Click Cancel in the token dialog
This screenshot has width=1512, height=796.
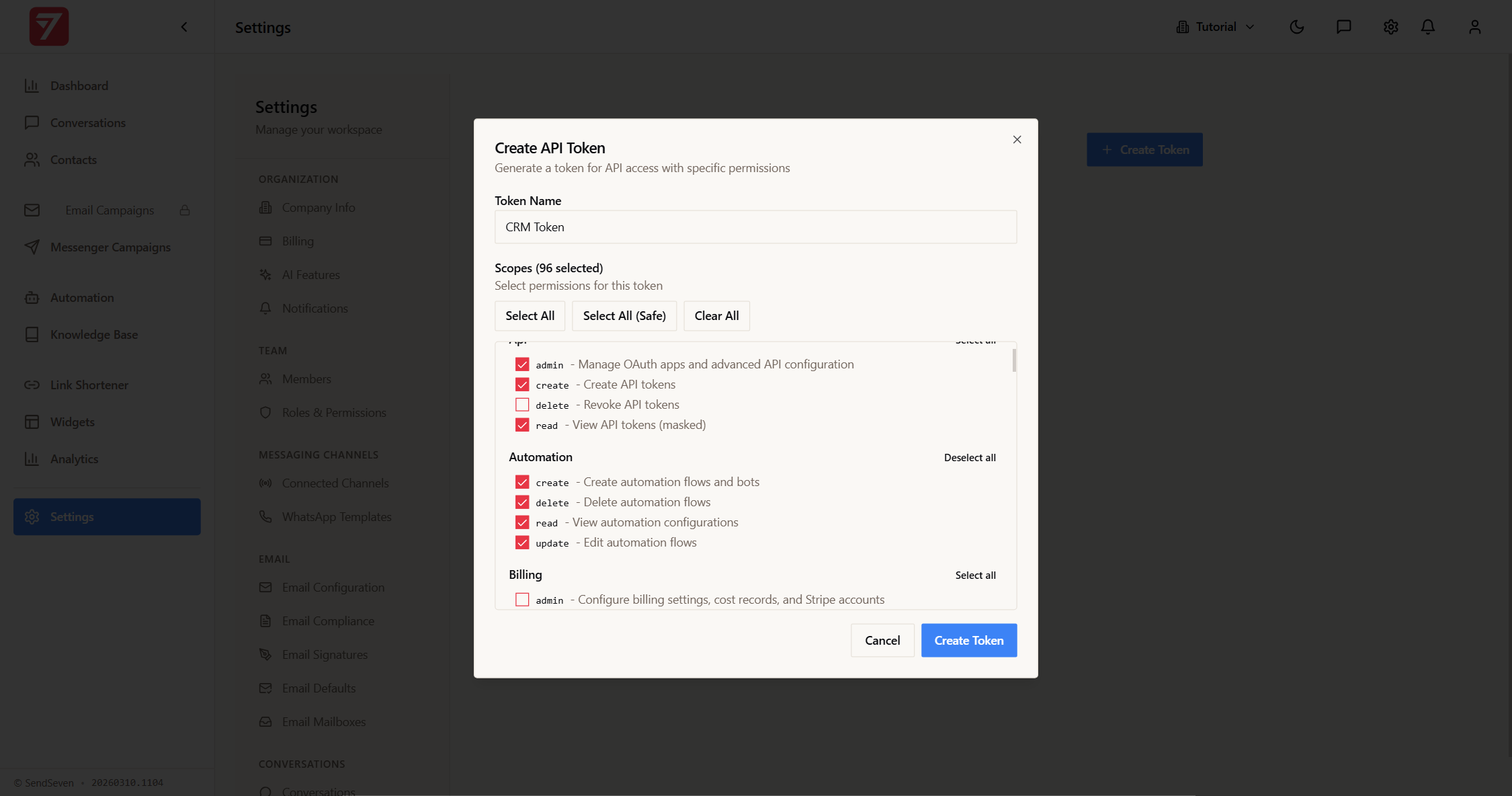pos(882,641)
